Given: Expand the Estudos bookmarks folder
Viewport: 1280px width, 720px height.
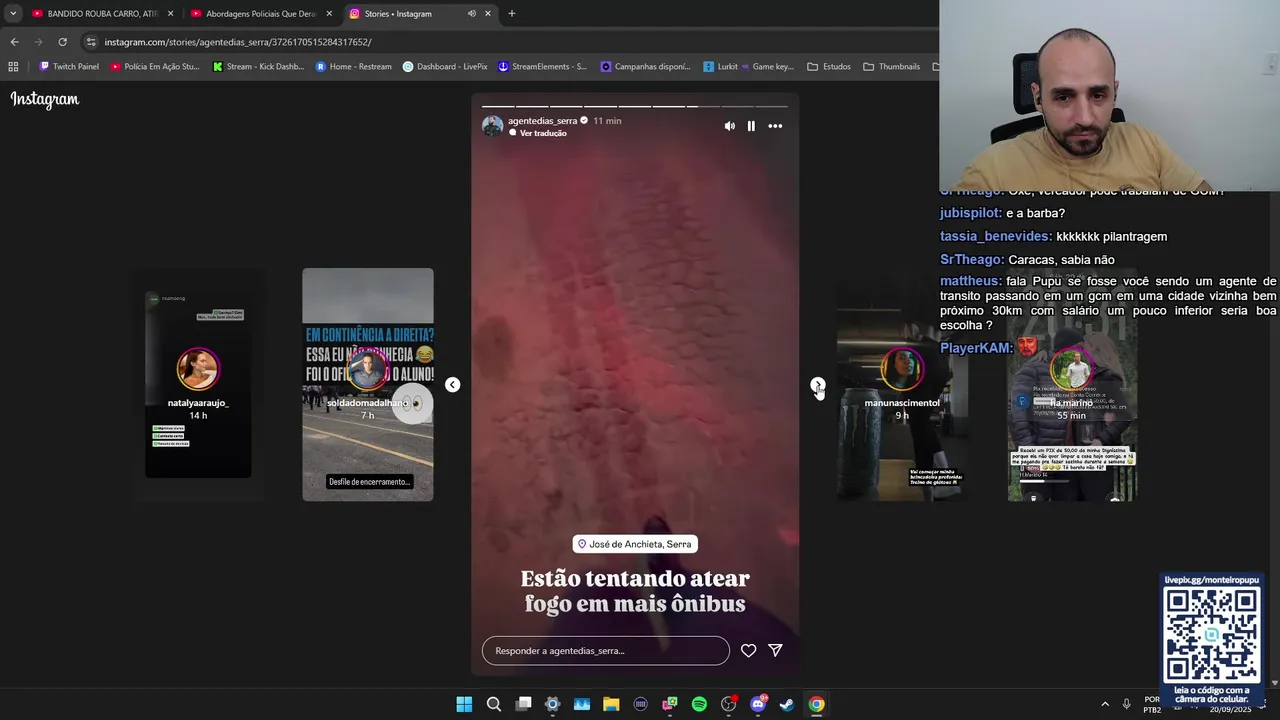Looking at the screenshot, I should (x=829, y=67).
